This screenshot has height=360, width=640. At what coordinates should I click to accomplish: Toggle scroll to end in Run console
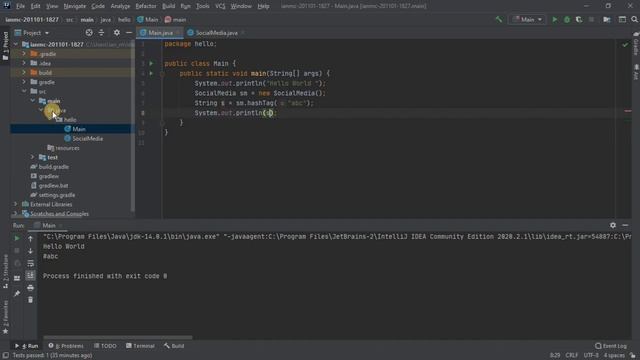tap(30, 276)
